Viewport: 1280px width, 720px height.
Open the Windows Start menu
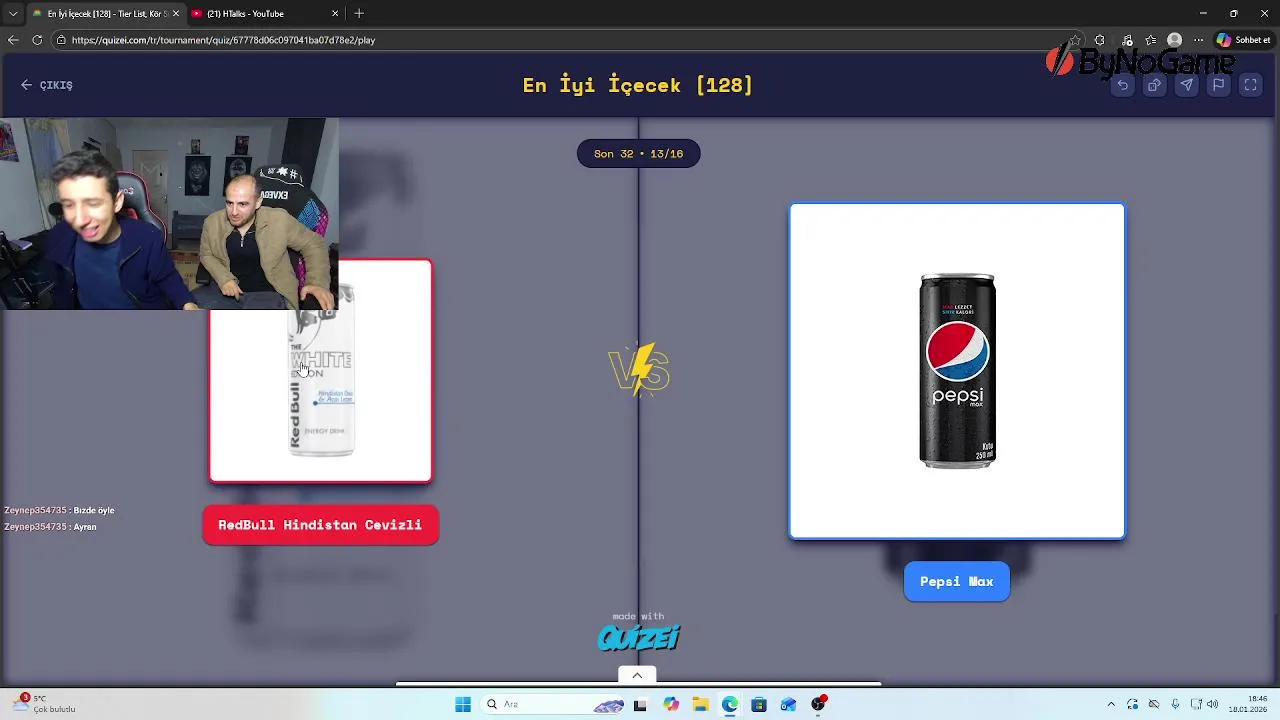463,704
